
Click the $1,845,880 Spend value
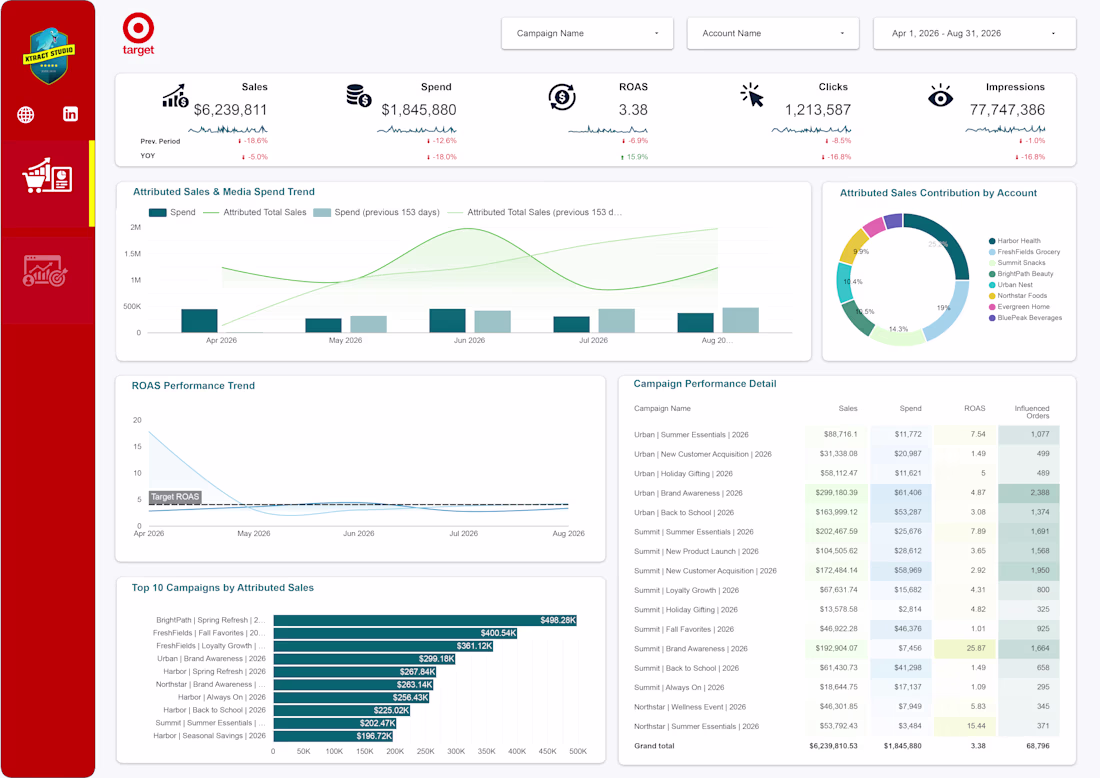tap(419, 110)
